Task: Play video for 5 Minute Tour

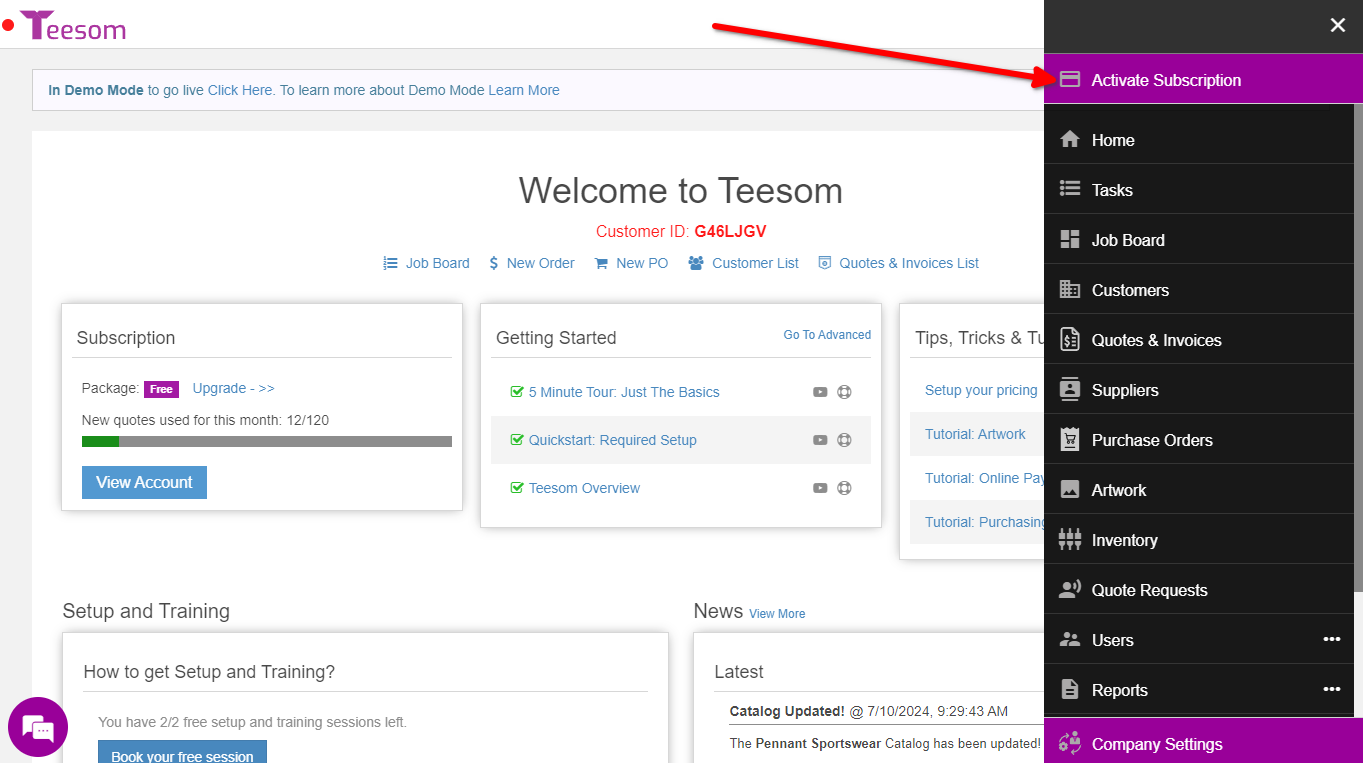Action: (820, 392)
